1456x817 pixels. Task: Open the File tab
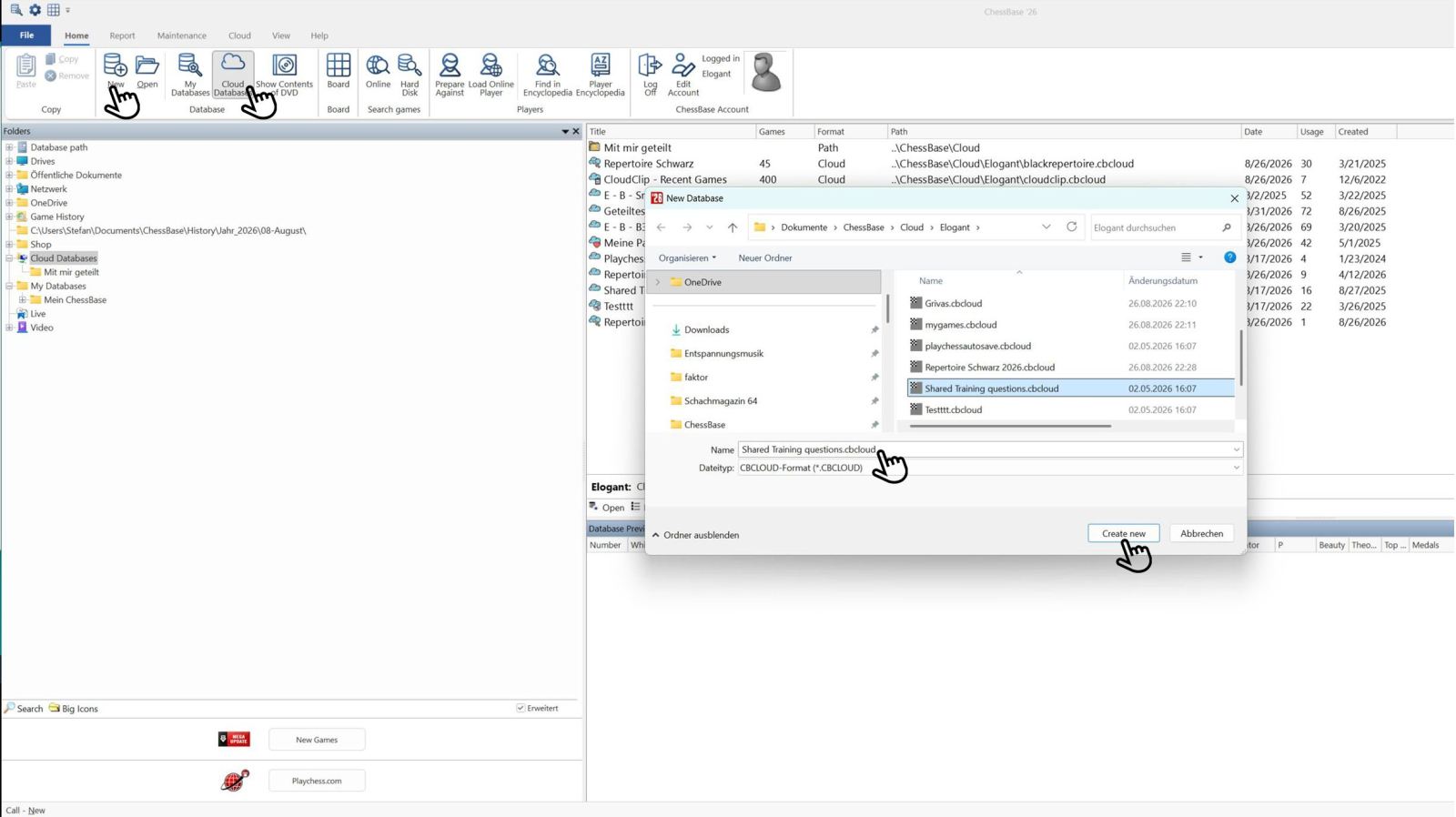(x=26, y=35)
